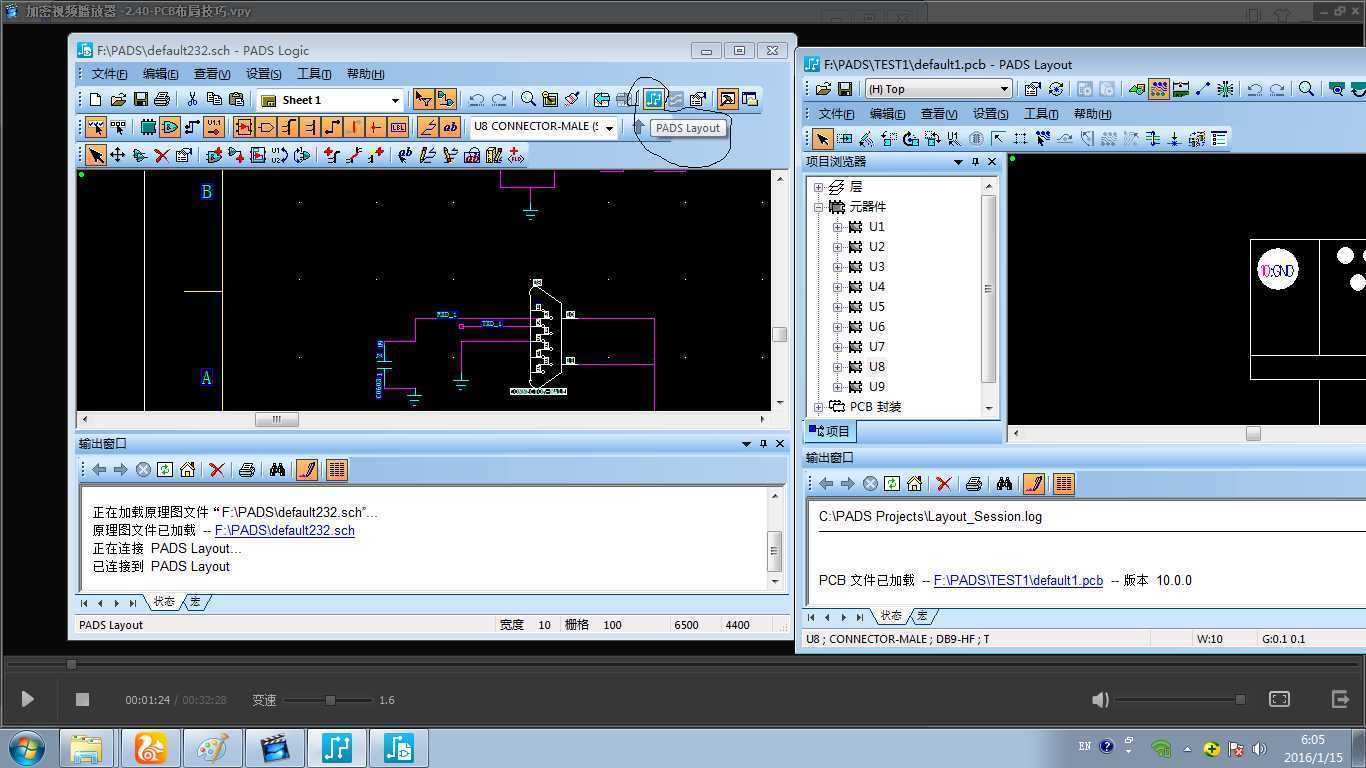
Task: Open 项目浏览器 panel dropdown arrow
Action: tap(958, 162)
